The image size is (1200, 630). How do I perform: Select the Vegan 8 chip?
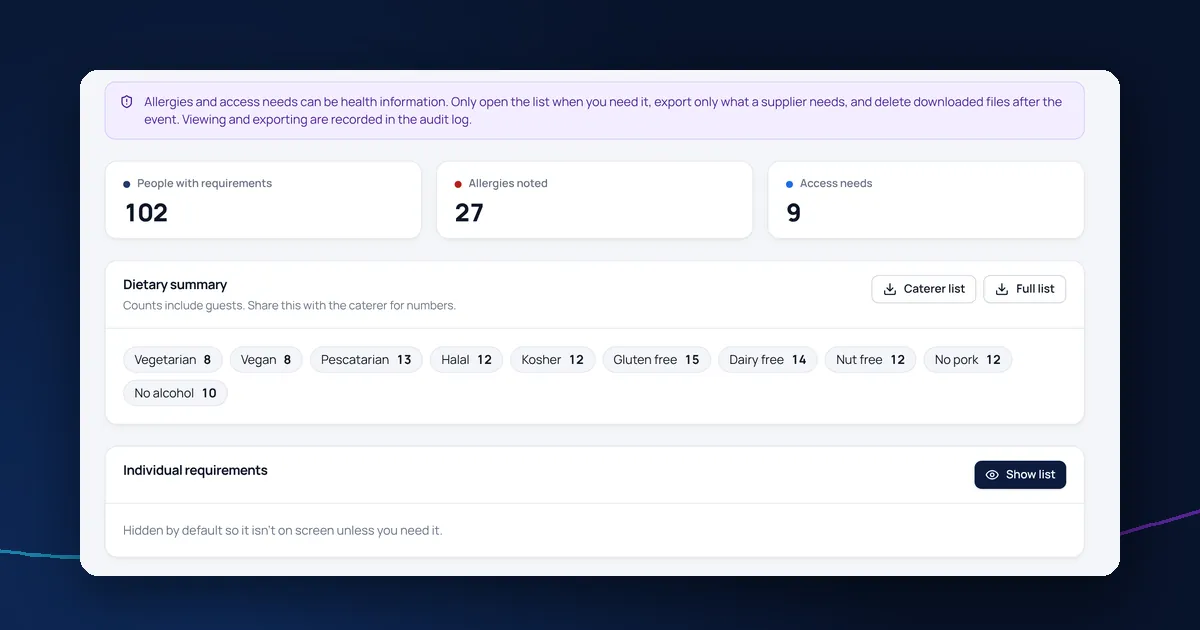(x=266, y=360)
